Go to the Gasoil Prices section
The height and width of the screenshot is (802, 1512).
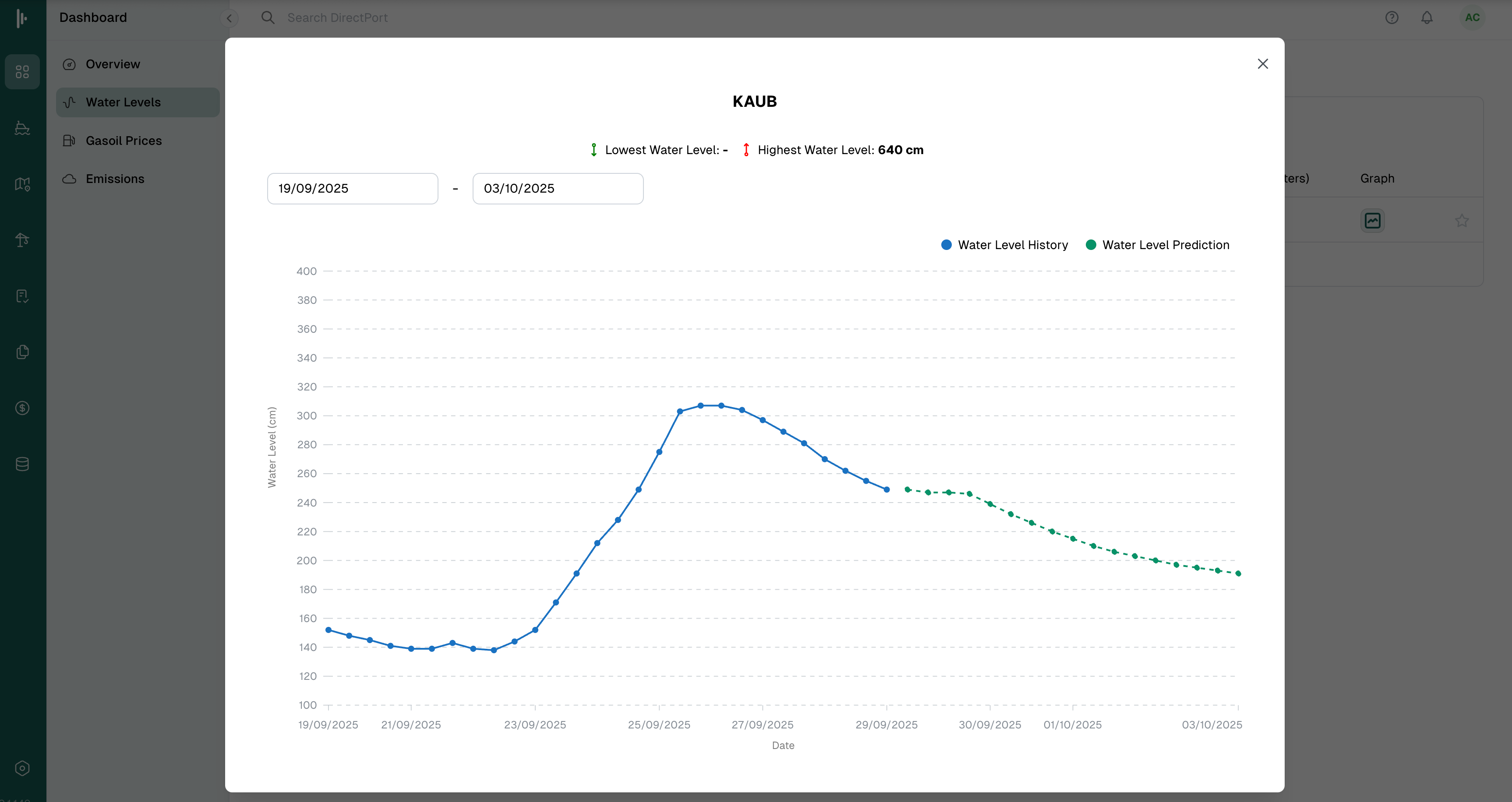(x=123, y=140)
